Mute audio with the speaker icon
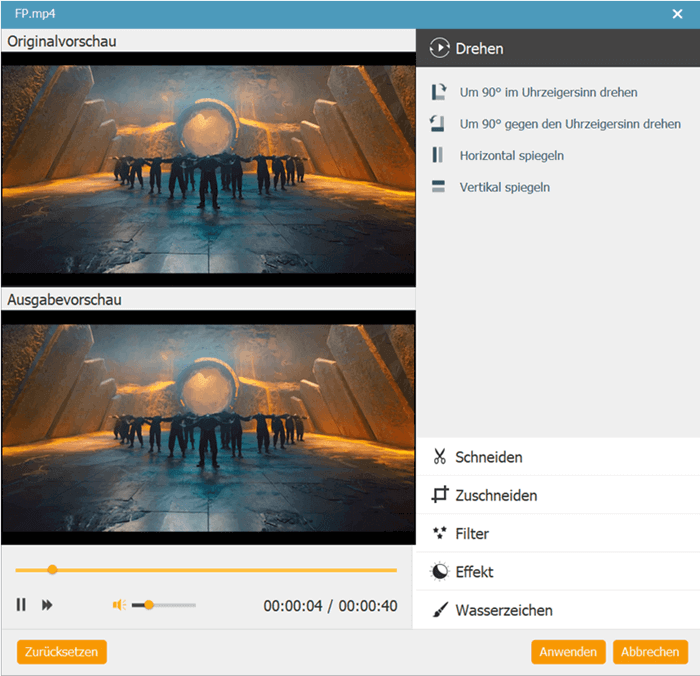Viewport: 700px width, 676px height. coord(119,605)
